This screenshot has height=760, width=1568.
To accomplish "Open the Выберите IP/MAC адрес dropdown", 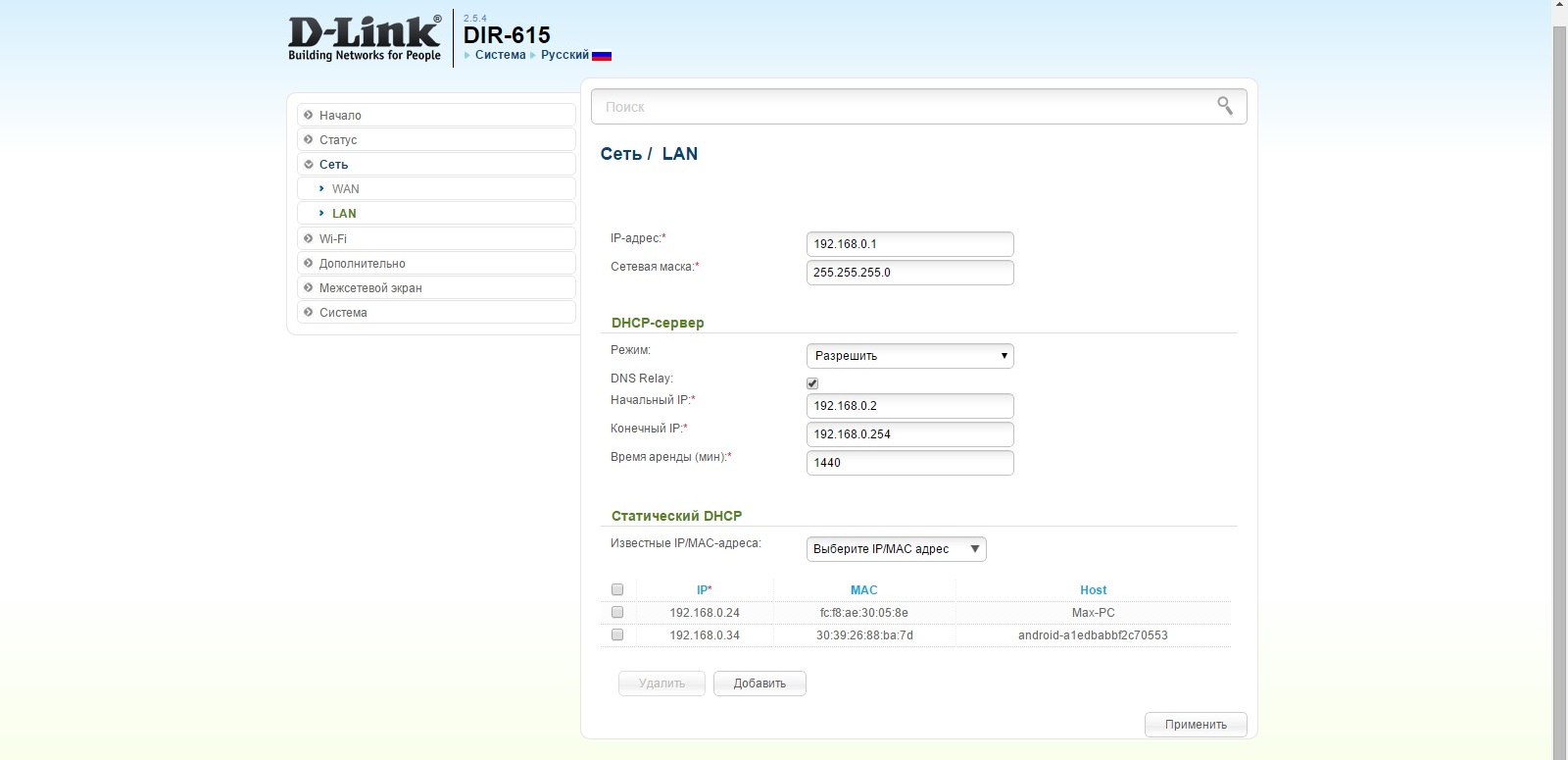I will (x=896, y=549).
